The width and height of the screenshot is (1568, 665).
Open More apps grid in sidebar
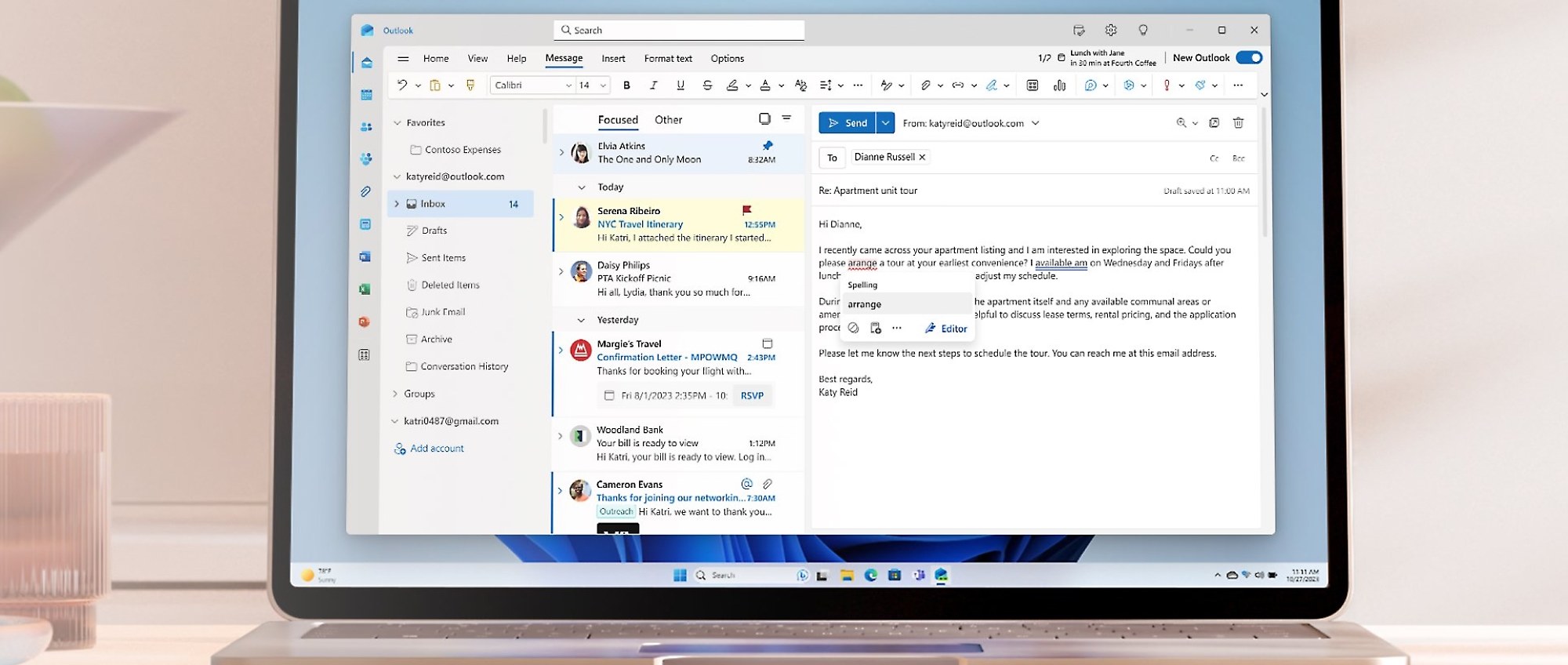pos(364,354)
